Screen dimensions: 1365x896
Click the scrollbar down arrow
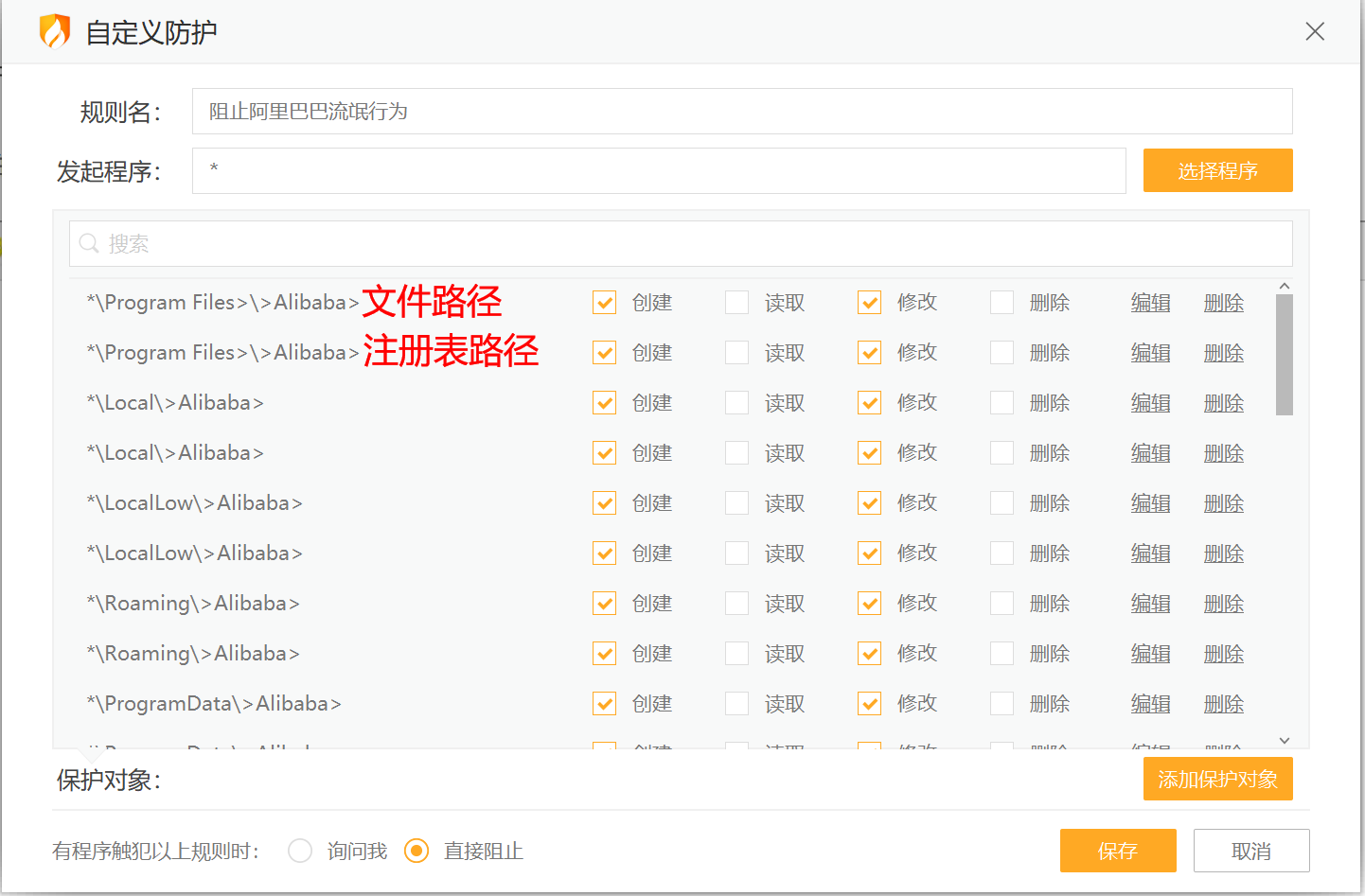click(1284, 741)
